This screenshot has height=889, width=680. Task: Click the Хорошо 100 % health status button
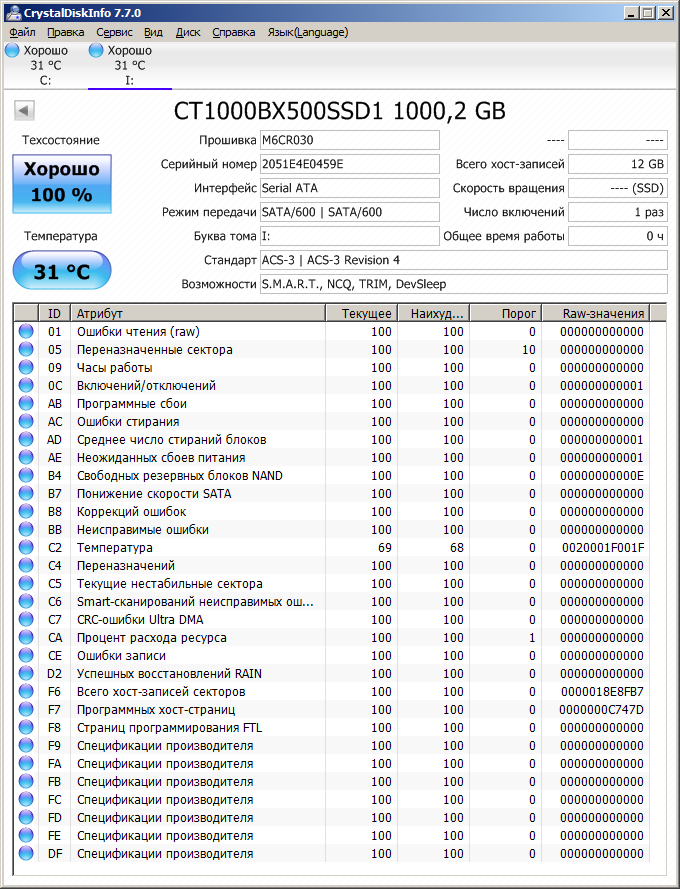(x=62, y=183)
